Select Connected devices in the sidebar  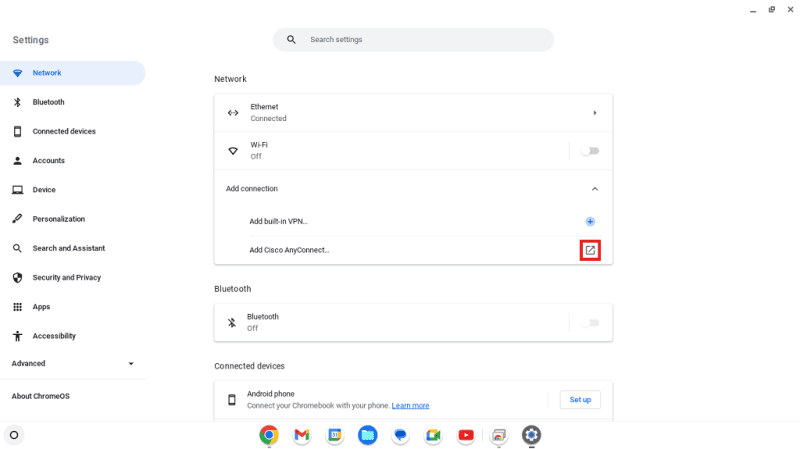click(x=64, y=131)
